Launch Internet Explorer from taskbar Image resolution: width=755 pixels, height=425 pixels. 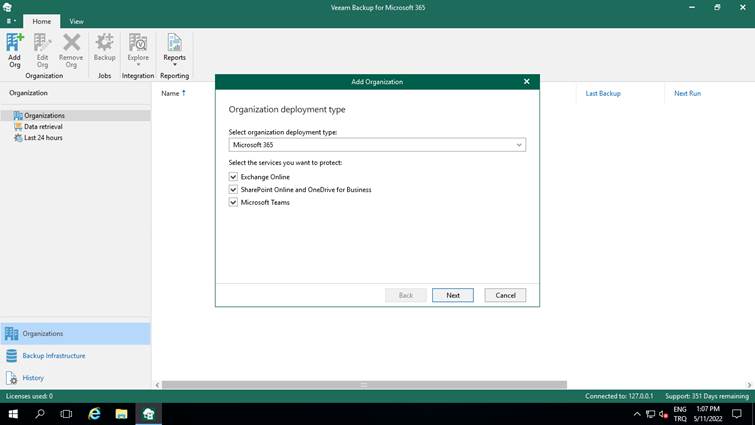coord(94,414)
